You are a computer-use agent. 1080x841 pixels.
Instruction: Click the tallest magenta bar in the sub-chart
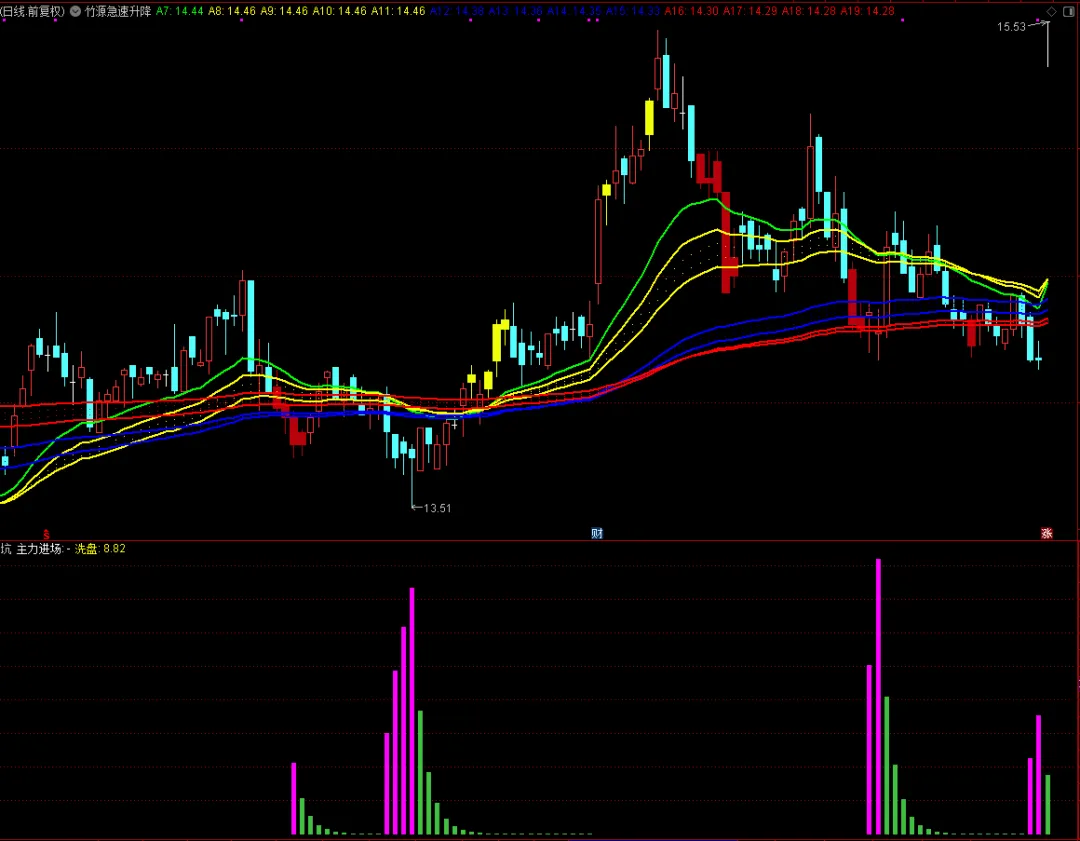coord(878,696)
